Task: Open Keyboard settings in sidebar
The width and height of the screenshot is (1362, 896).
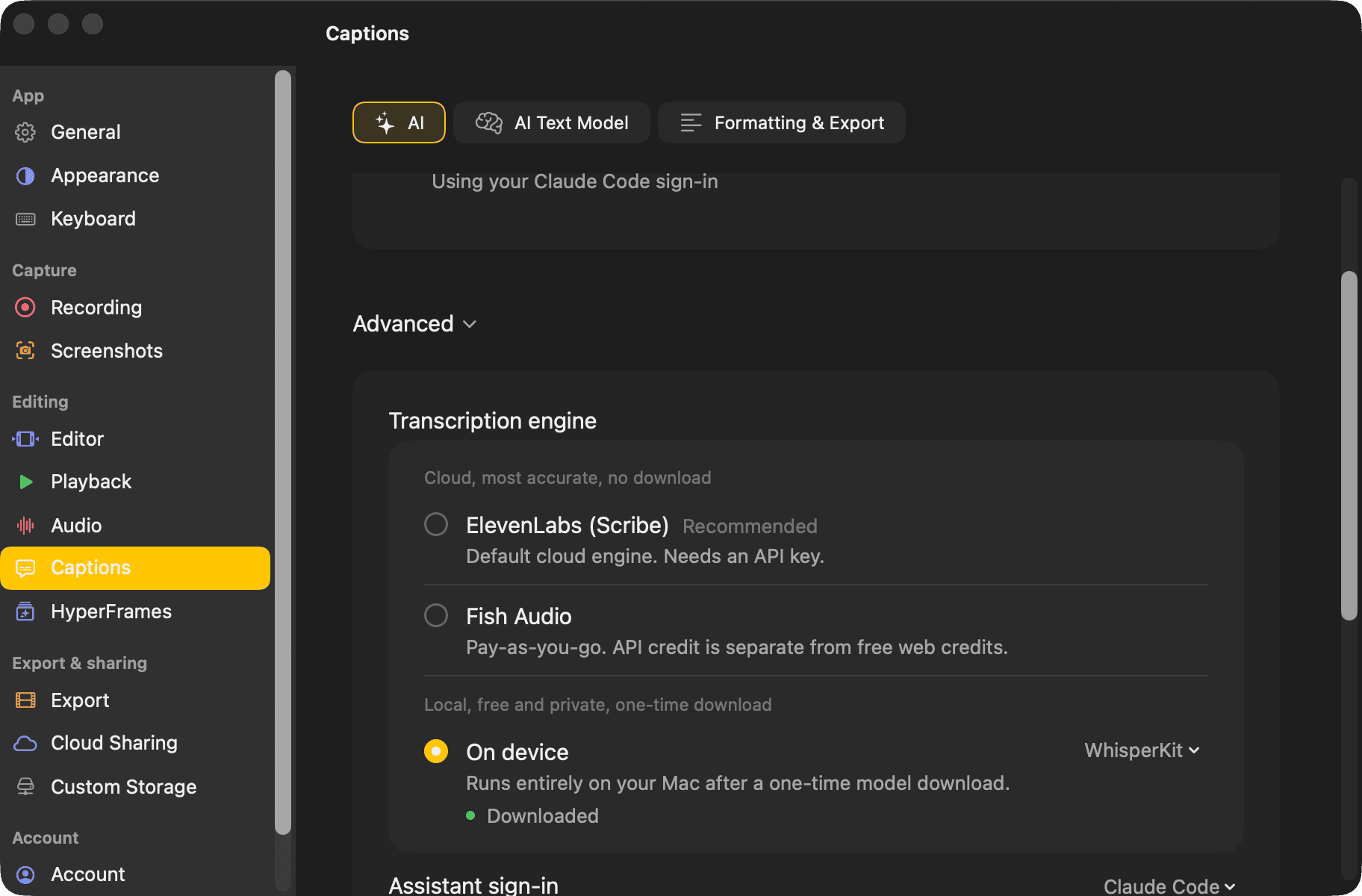Action: point(135,219)
